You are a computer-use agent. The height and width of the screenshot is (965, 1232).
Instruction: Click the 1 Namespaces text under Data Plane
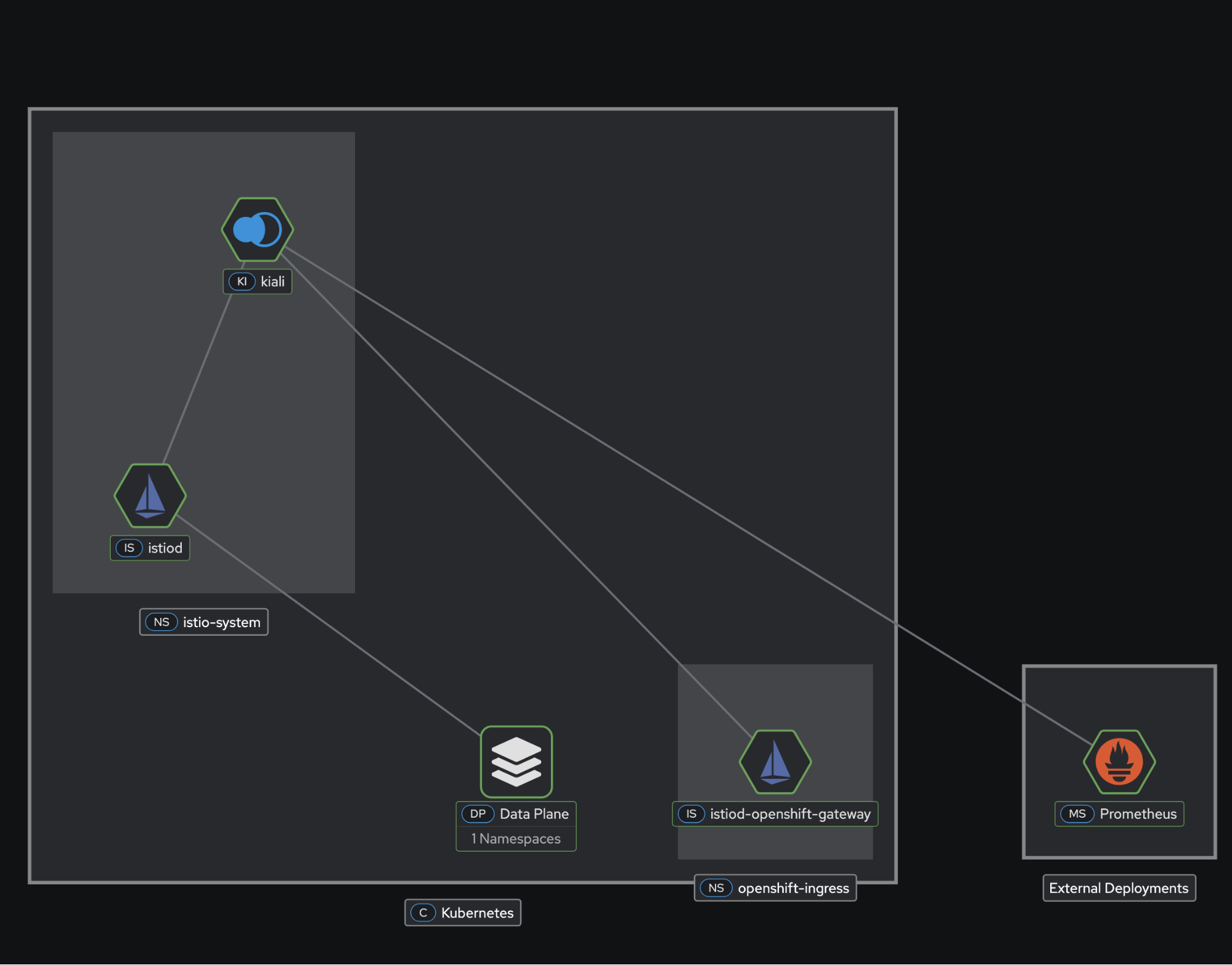pyautogui.click(x=516, y=839)
